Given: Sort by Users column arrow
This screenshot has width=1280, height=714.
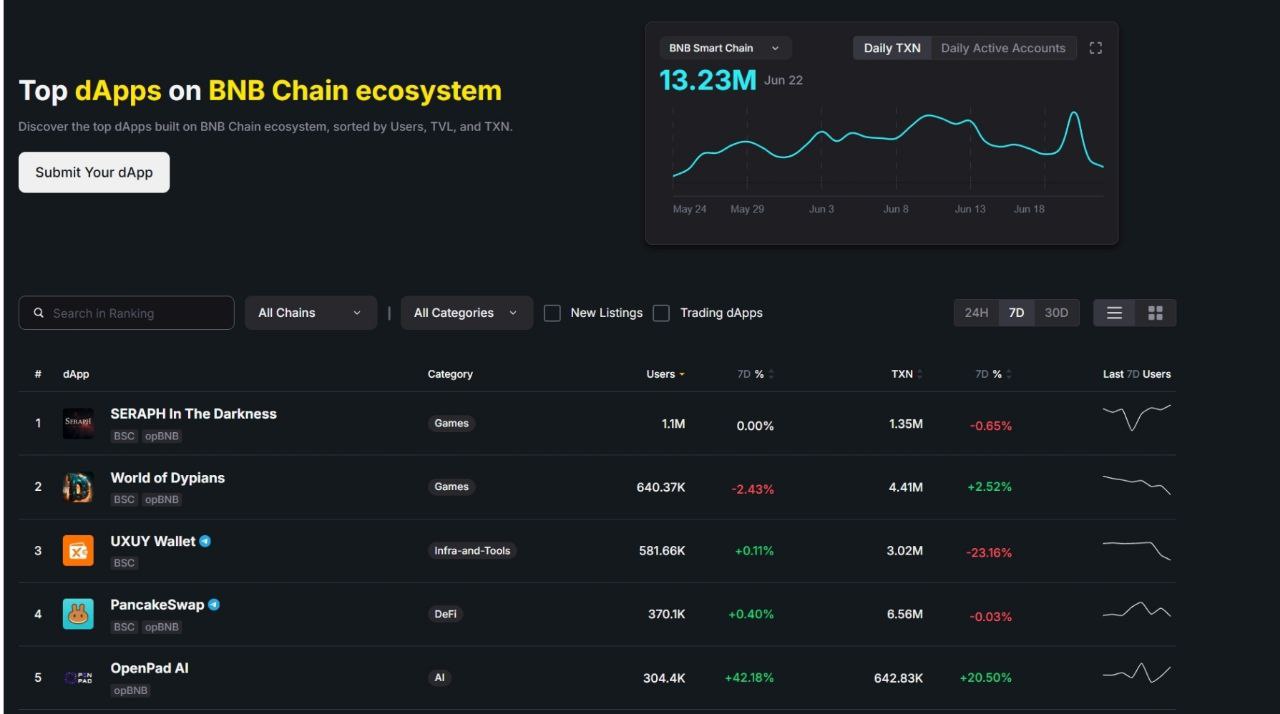Looking at the screenshot, I should pyautogui.click(x=682, y=374).
